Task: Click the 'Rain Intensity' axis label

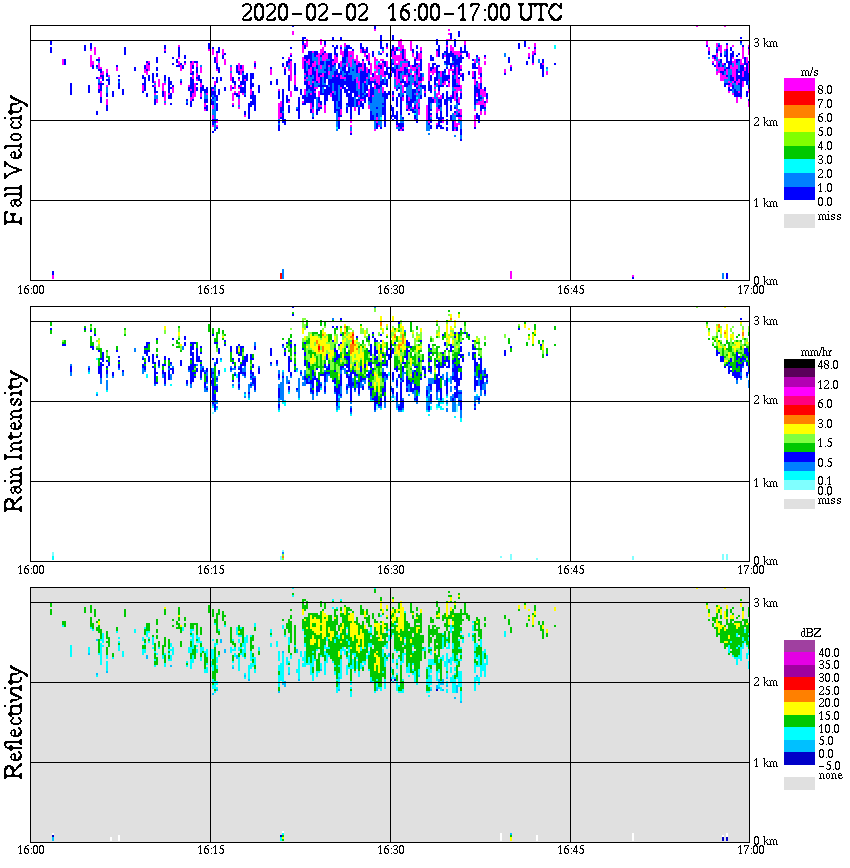Action: [14, 441]
